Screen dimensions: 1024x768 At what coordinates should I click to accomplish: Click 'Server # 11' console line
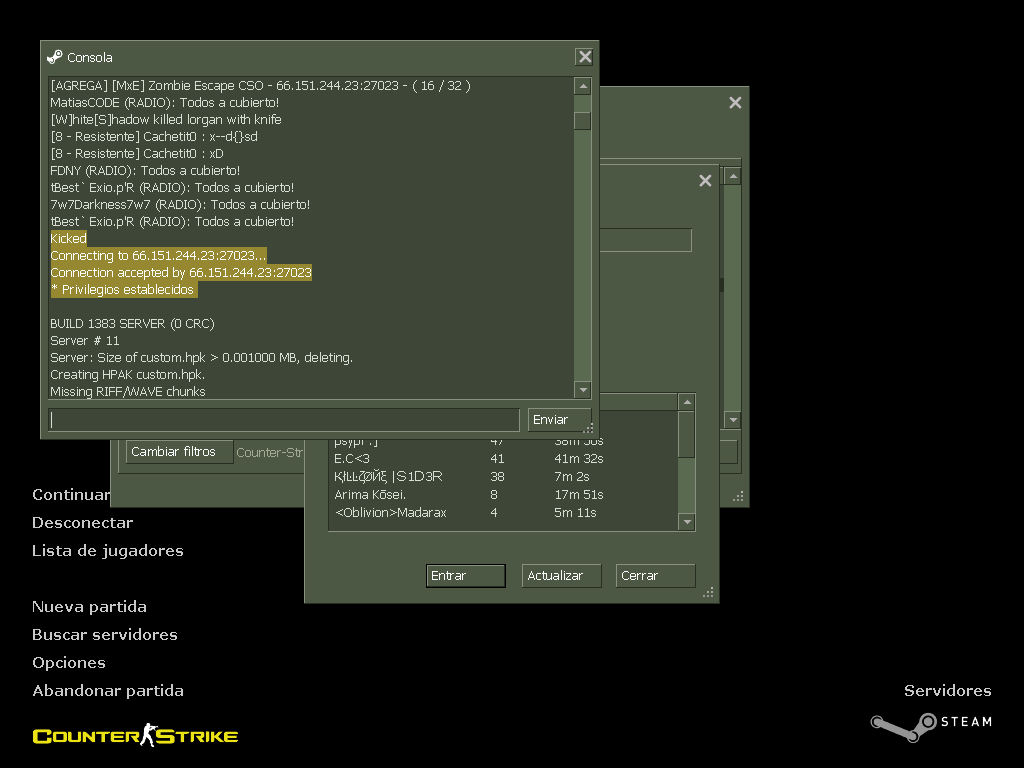coord(85,341)
